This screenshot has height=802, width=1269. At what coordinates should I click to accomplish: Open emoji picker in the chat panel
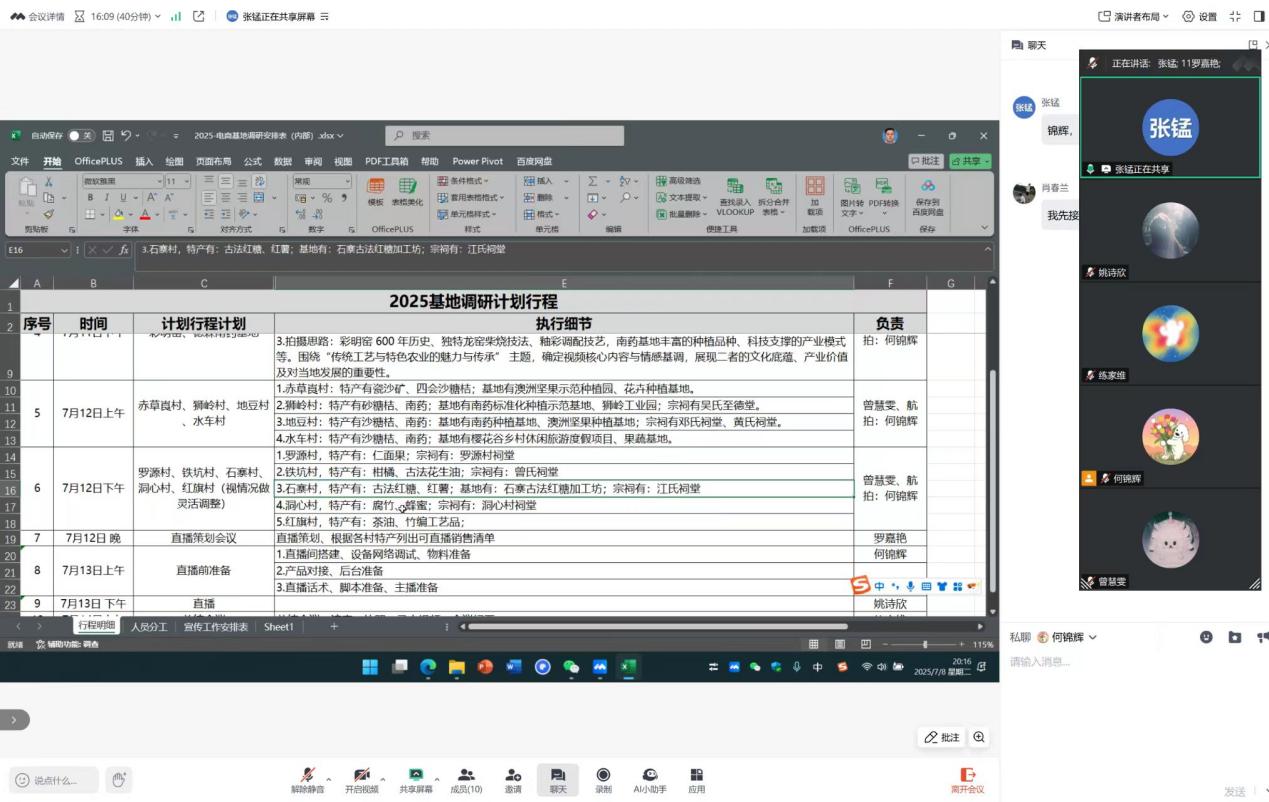pos(1206,637)
